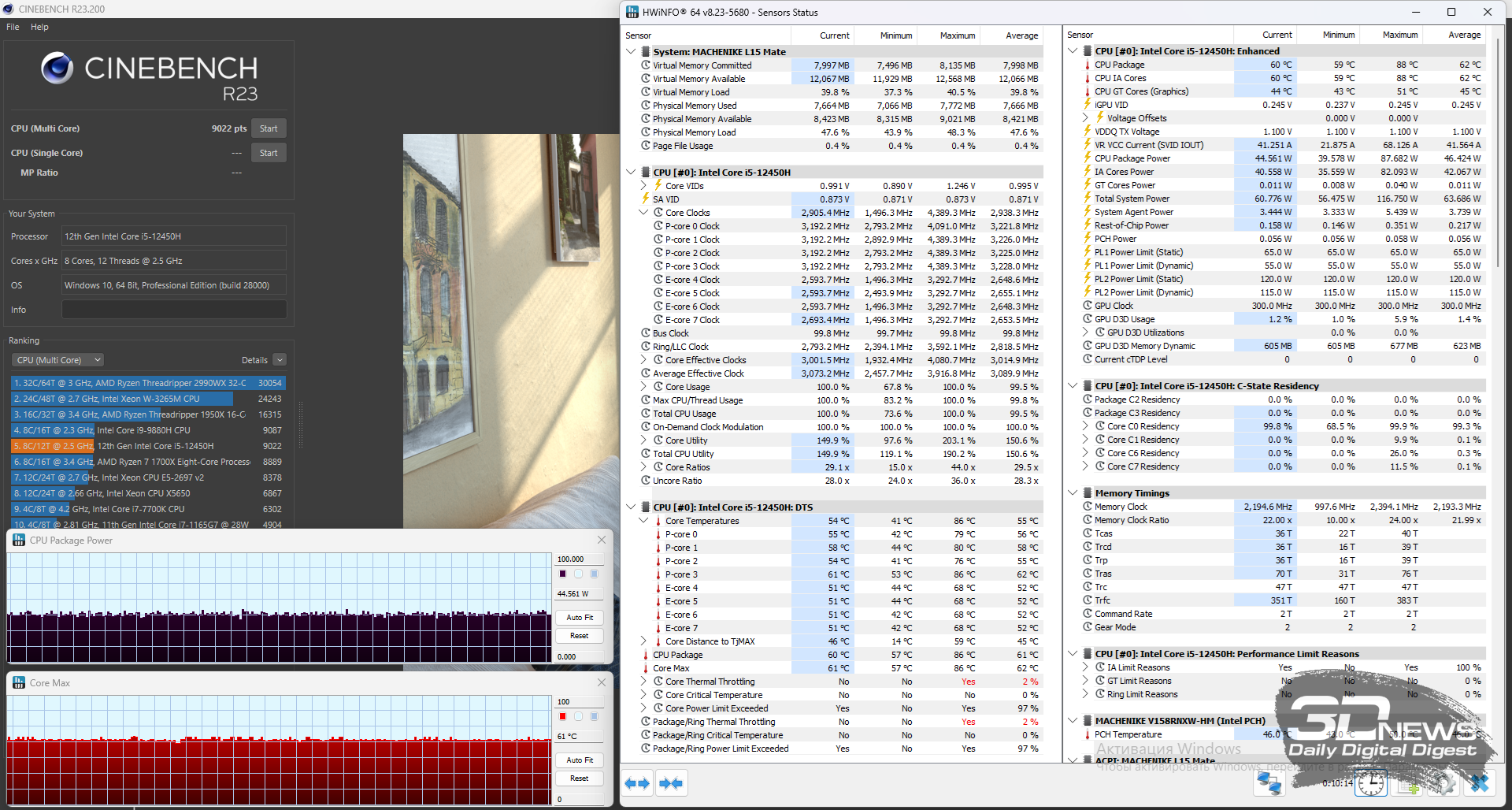Open the CPU (Multi Core) ranking dropdown
The height and width of the screenshot is (810, 1512).
pyautogui.click(x=58, y=360)
